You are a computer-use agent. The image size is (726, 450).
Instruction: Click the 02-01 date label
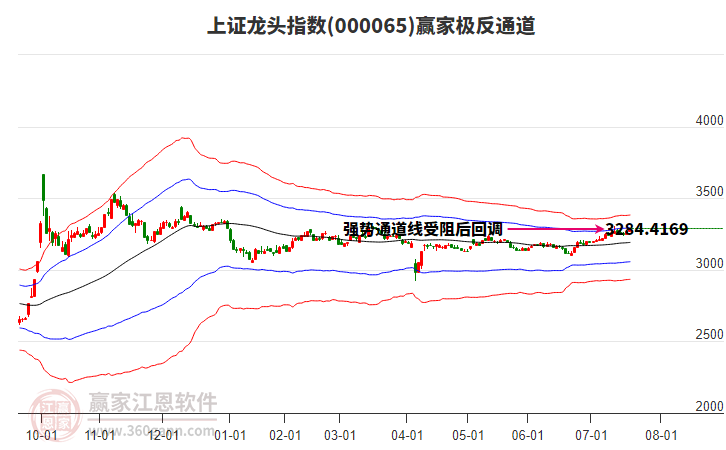pos(285,436)
